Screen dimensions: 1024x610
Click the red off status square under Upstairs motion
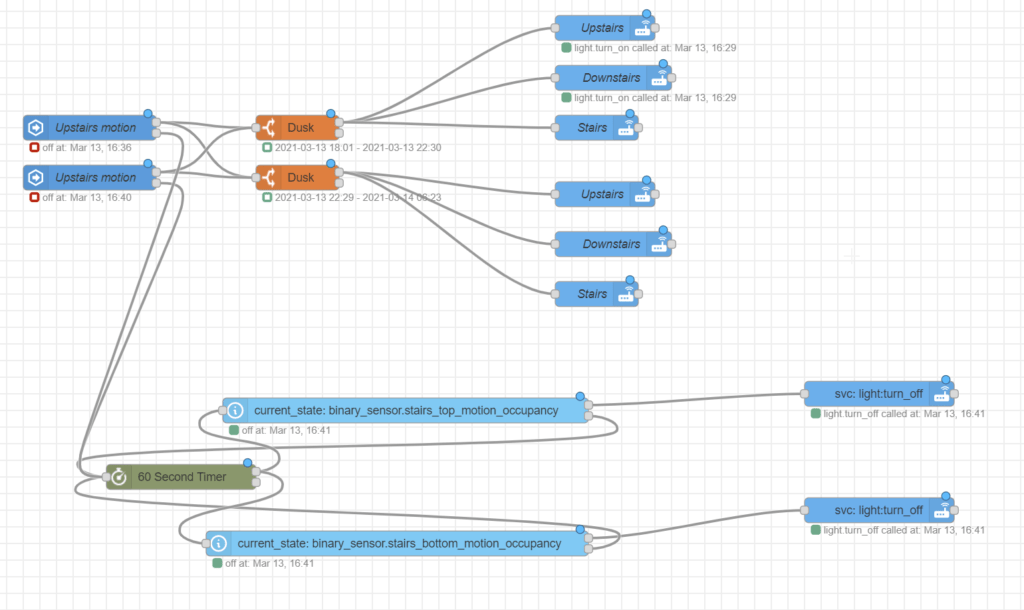(32, 148)
